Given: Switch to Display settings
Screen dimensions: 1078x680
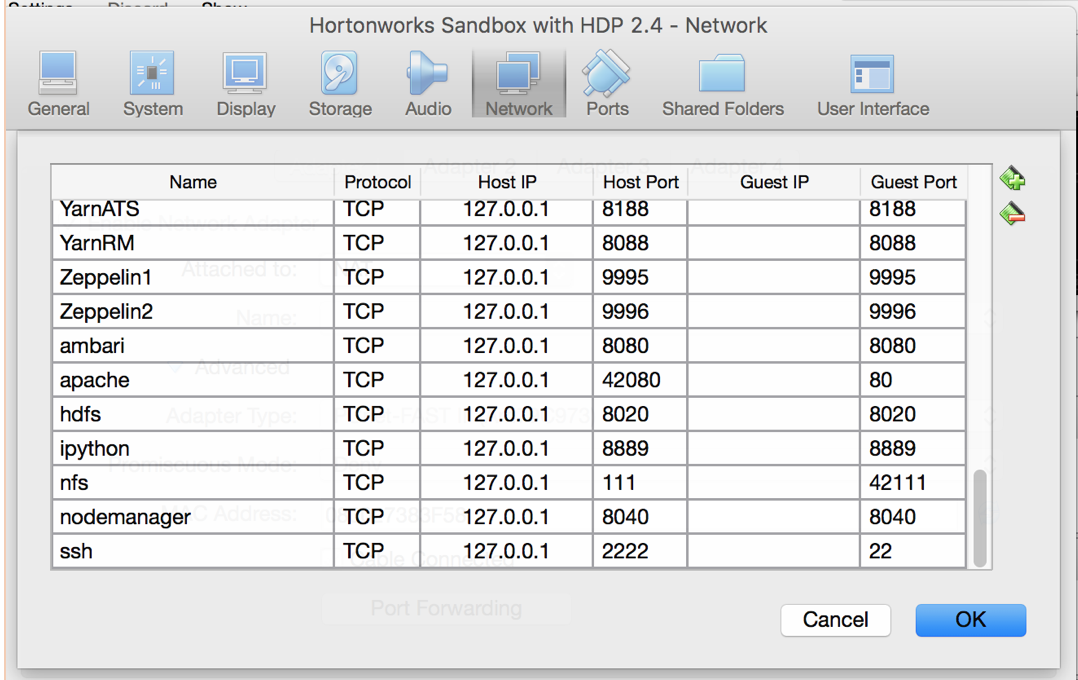Looking at the screenshot, I should coord(245,82).
